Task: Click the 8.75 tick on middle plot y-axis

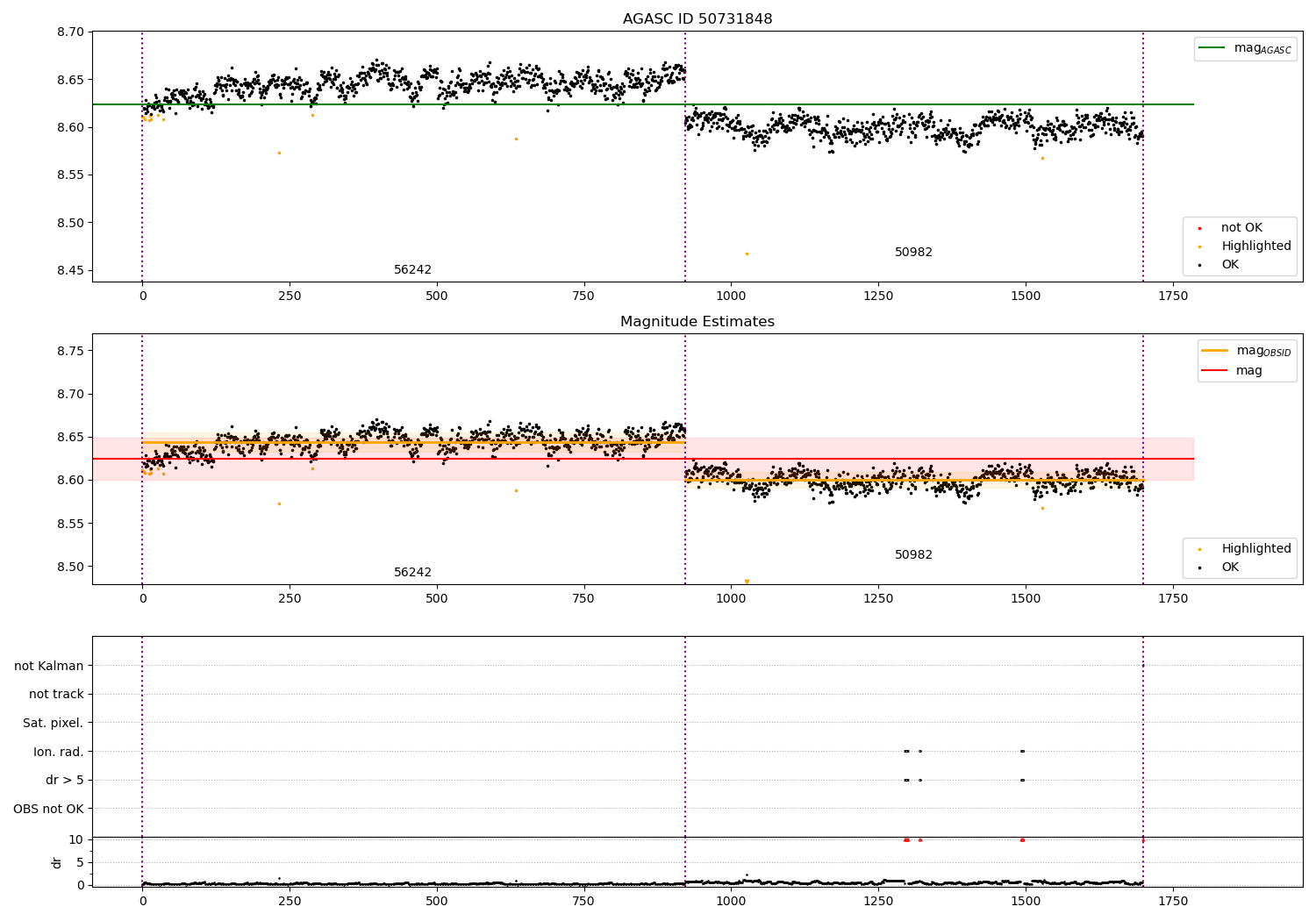Action: point(70,352)
